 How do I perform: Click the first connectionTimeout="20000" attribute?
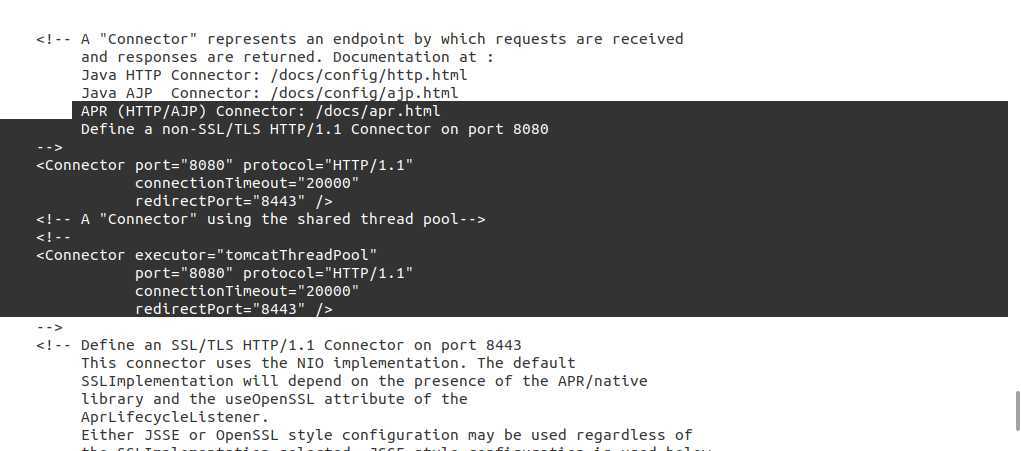pyautogui.click(x=247, y=183)
